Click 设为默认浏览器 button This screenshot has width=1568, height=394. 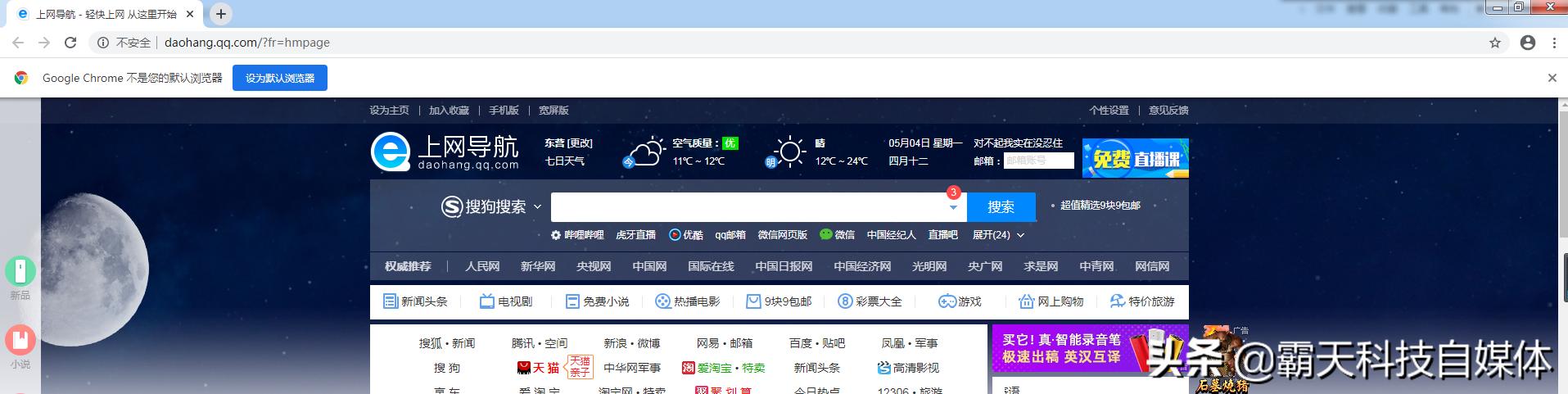tap(280, 78)
